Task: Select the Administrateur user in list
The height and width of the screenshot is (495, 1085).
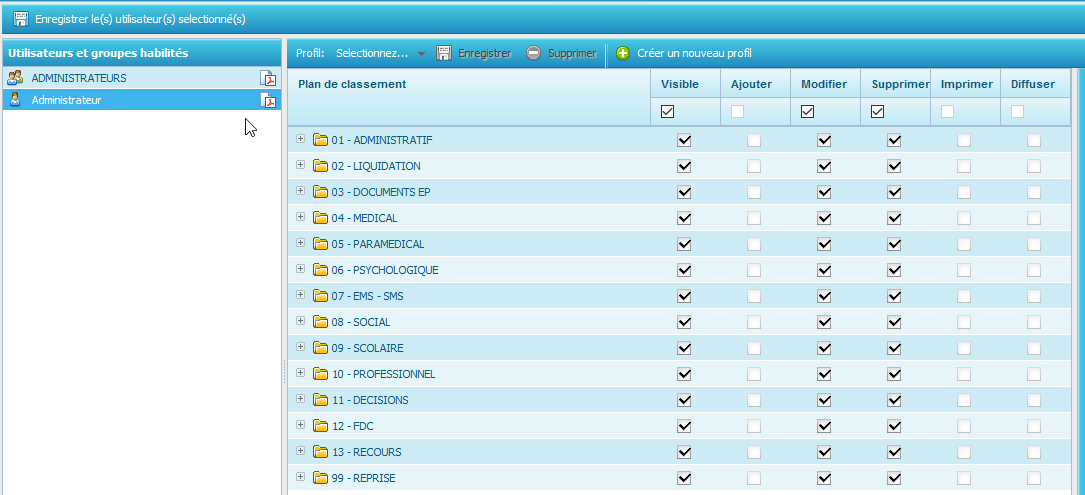Action: tap(66, 100)
